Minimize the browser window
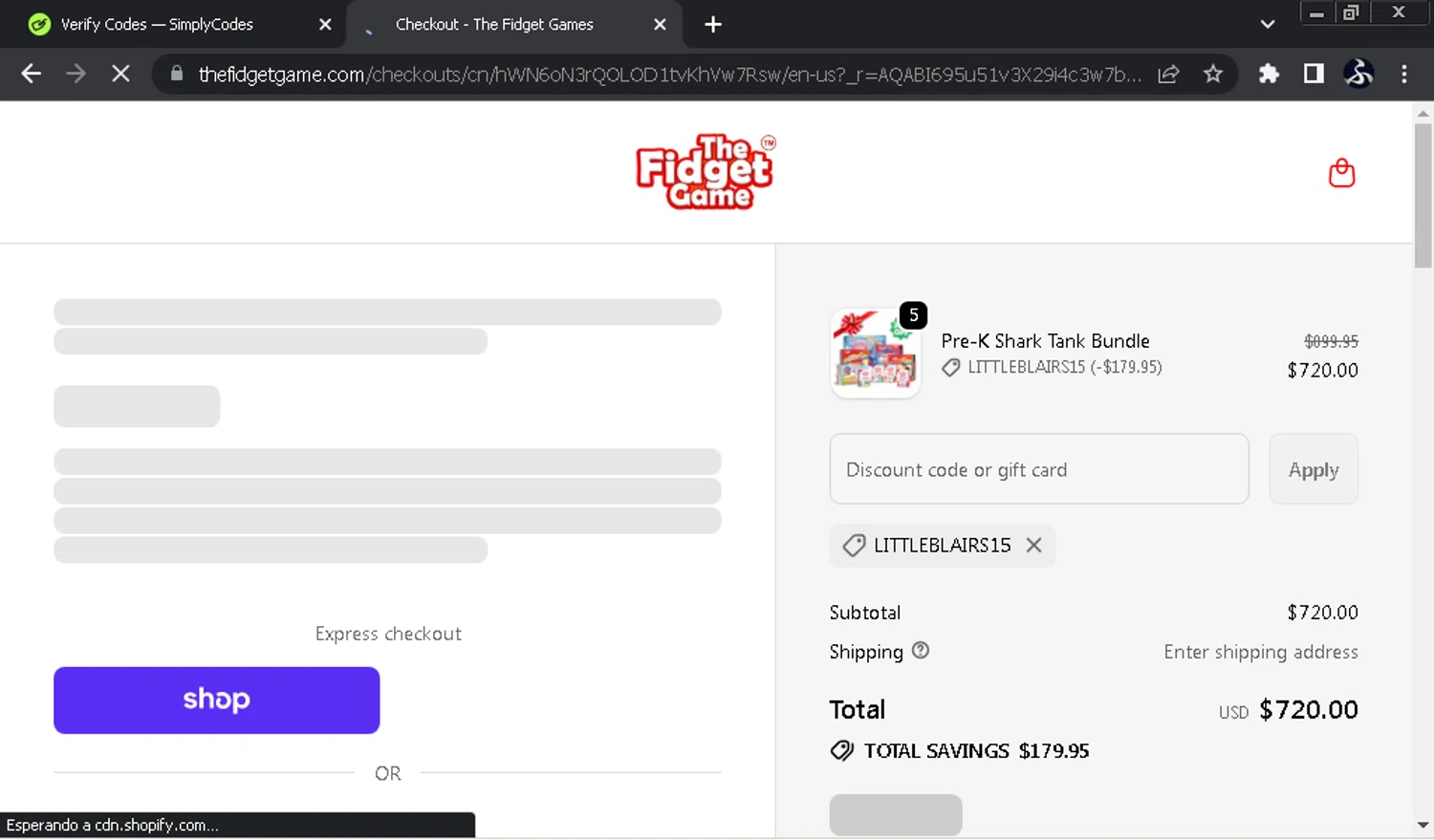Viewport: 1434px width, 840px height. 1316,13
